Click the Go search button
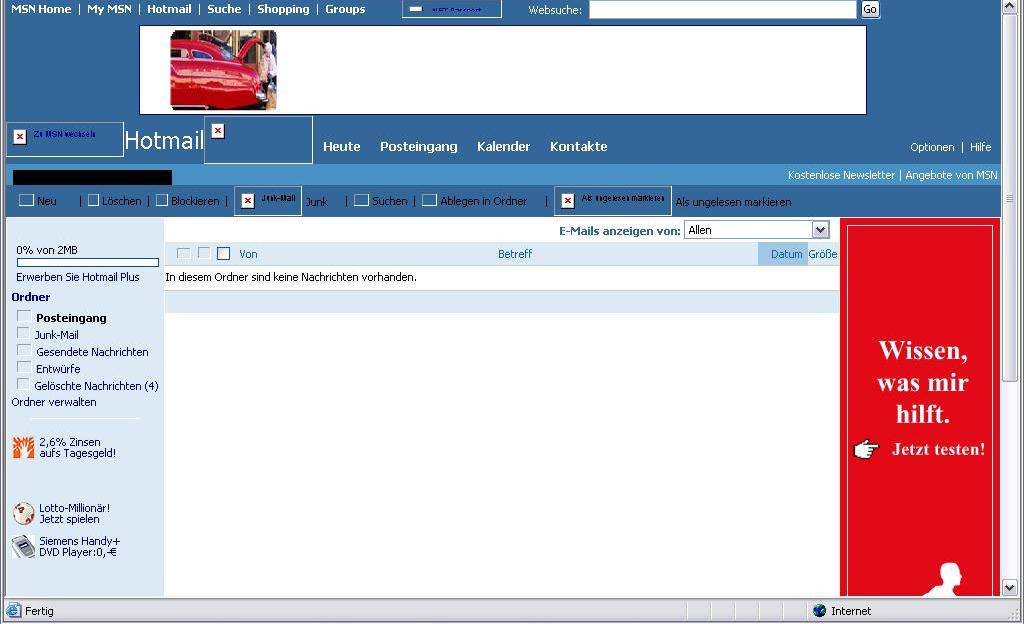The width and height of the screenshot is (1024, 624). coord(870,9)
